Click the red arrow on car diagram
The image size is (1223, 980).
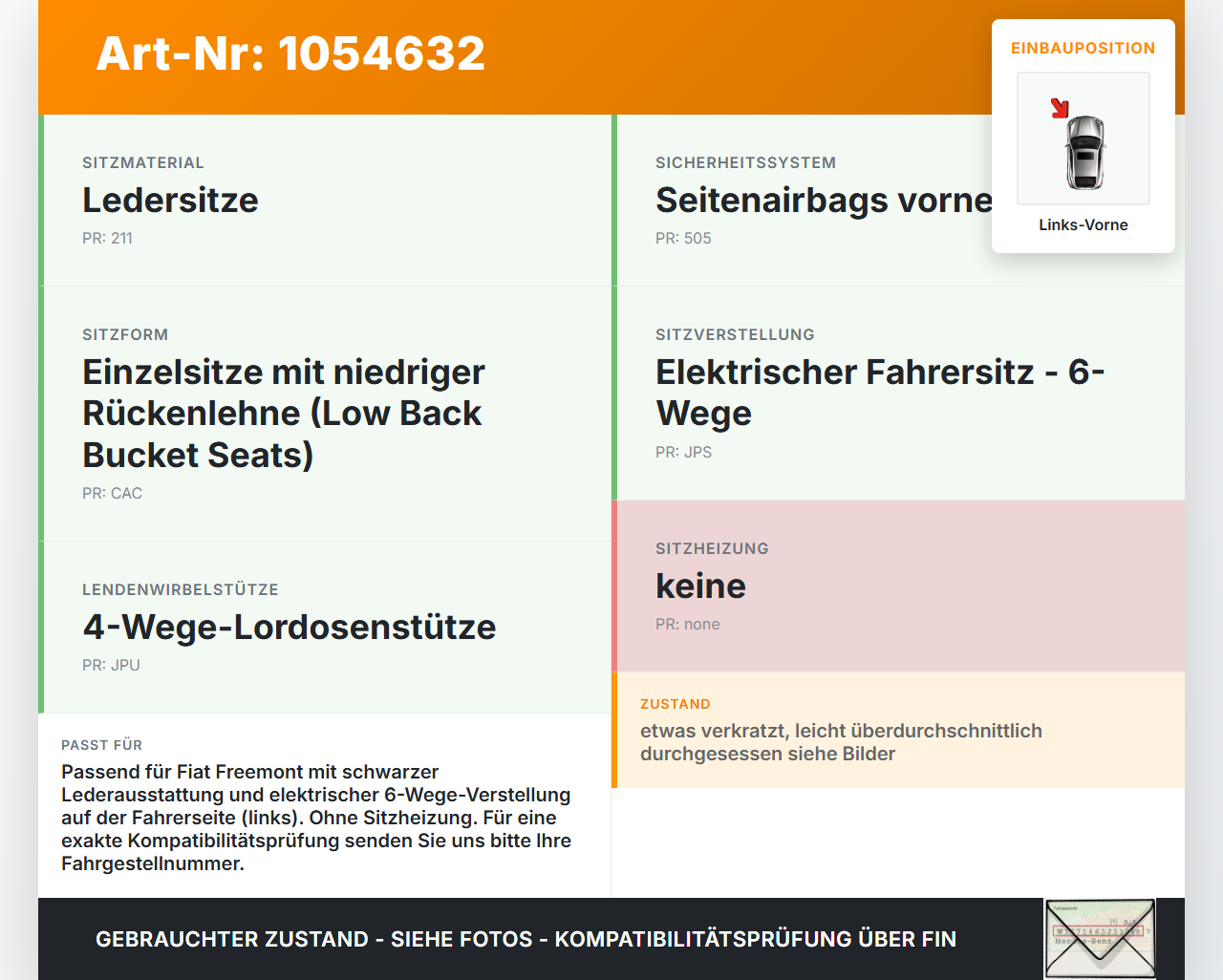(x=1060, y=108)
